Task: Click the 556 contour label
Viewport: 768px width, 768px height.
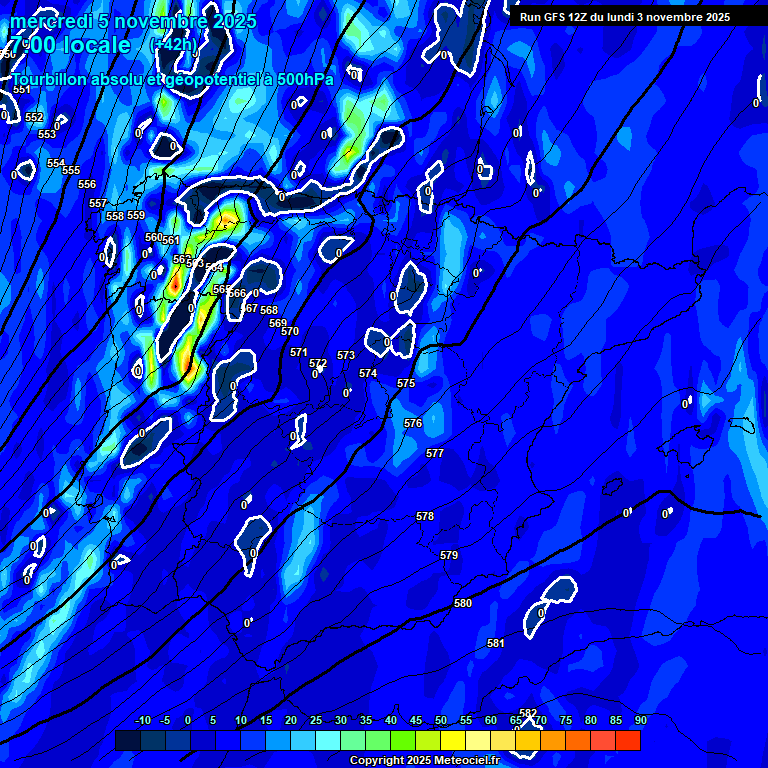Action: click(x=87, y=184)
